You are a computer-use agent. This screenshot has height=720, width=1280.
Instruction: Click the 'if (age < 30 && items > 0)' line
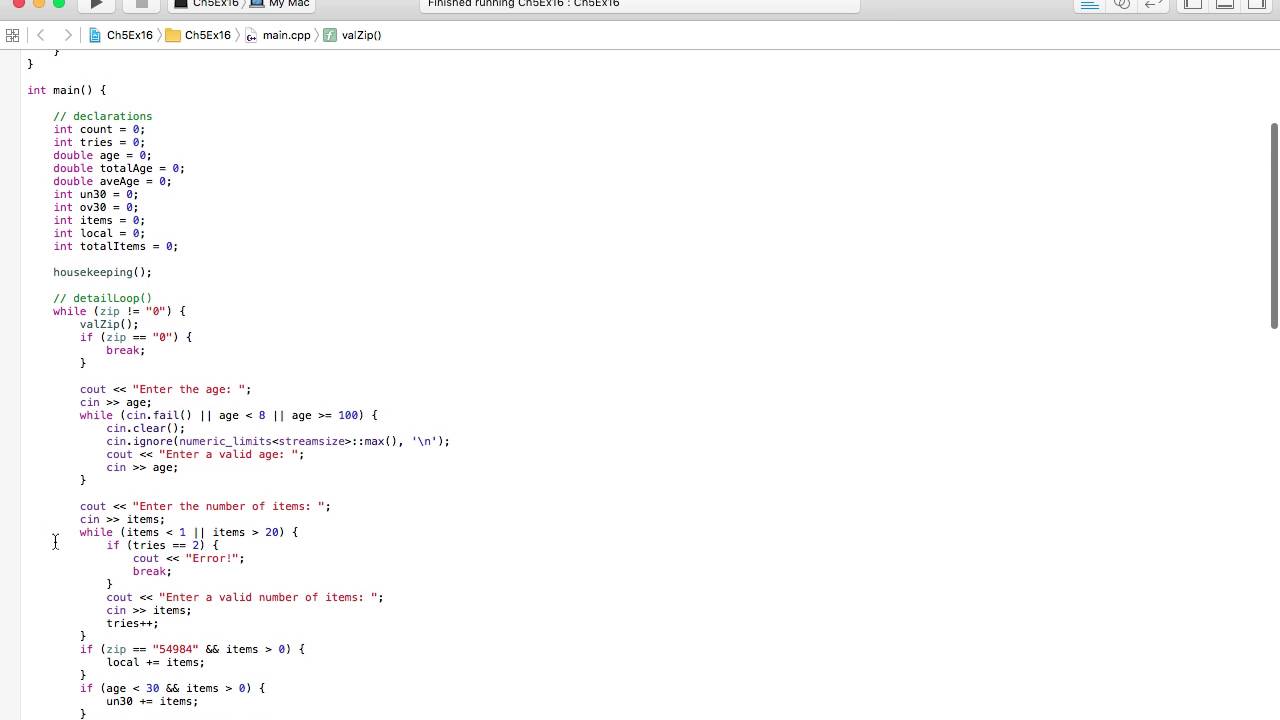click(x=172, y=688)
